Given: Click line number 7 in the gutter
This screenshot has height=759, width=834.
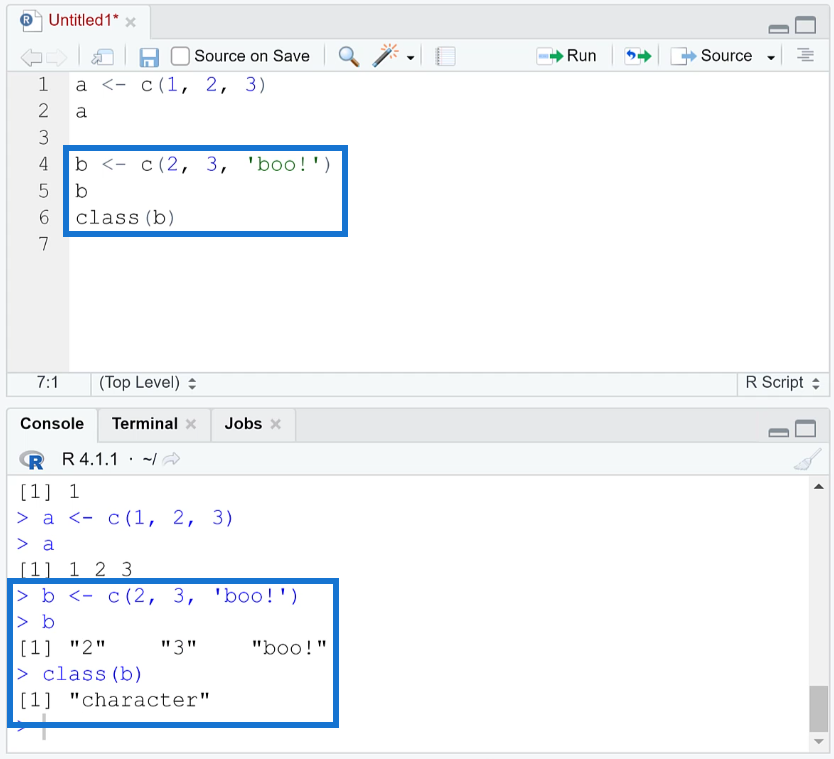Looking at the screenshot, I should 44,244.
